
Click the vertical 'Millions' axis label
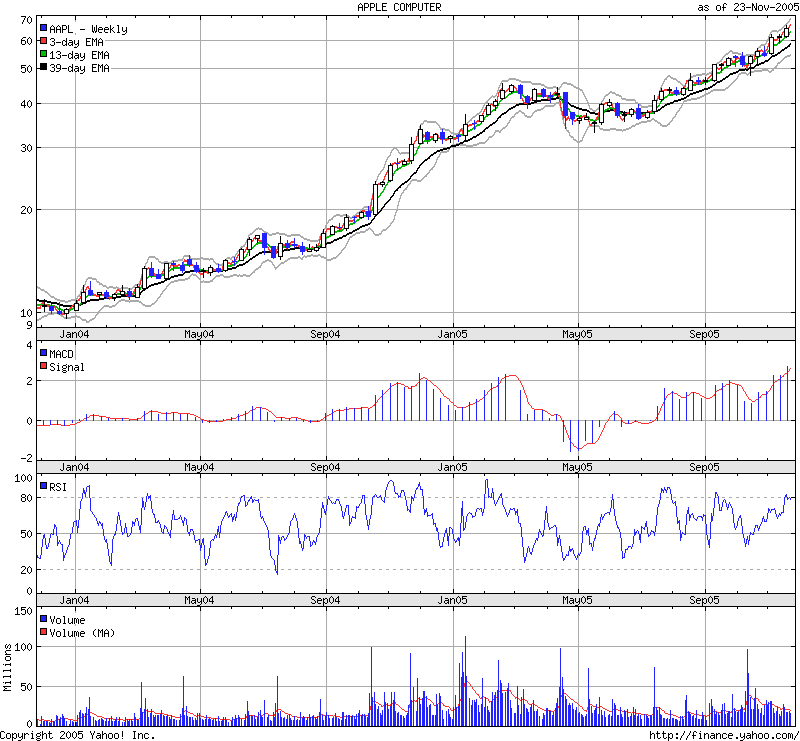tap(7, 668)
